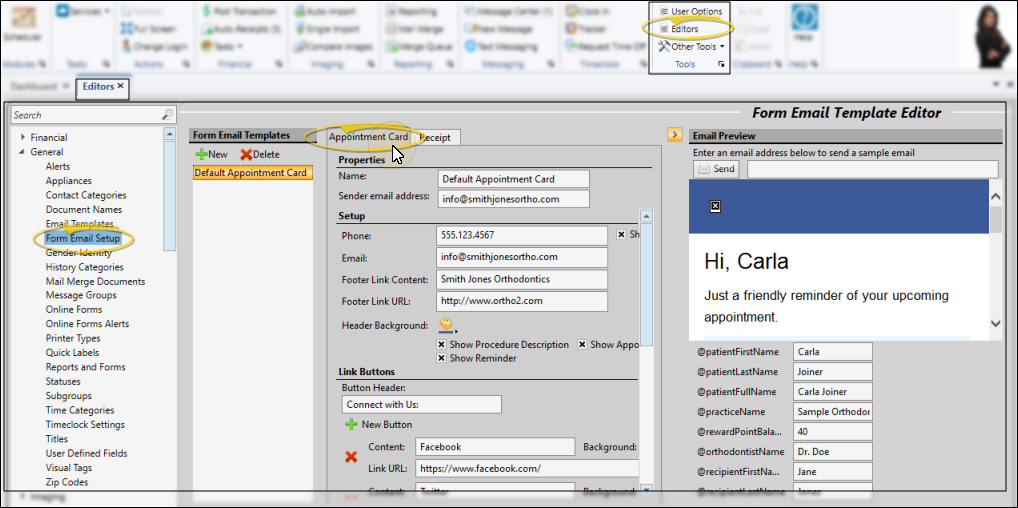This screenshot has height=508, width=1018.
Task: Click the Footer Link URL field
Action: tap(522, 301)
